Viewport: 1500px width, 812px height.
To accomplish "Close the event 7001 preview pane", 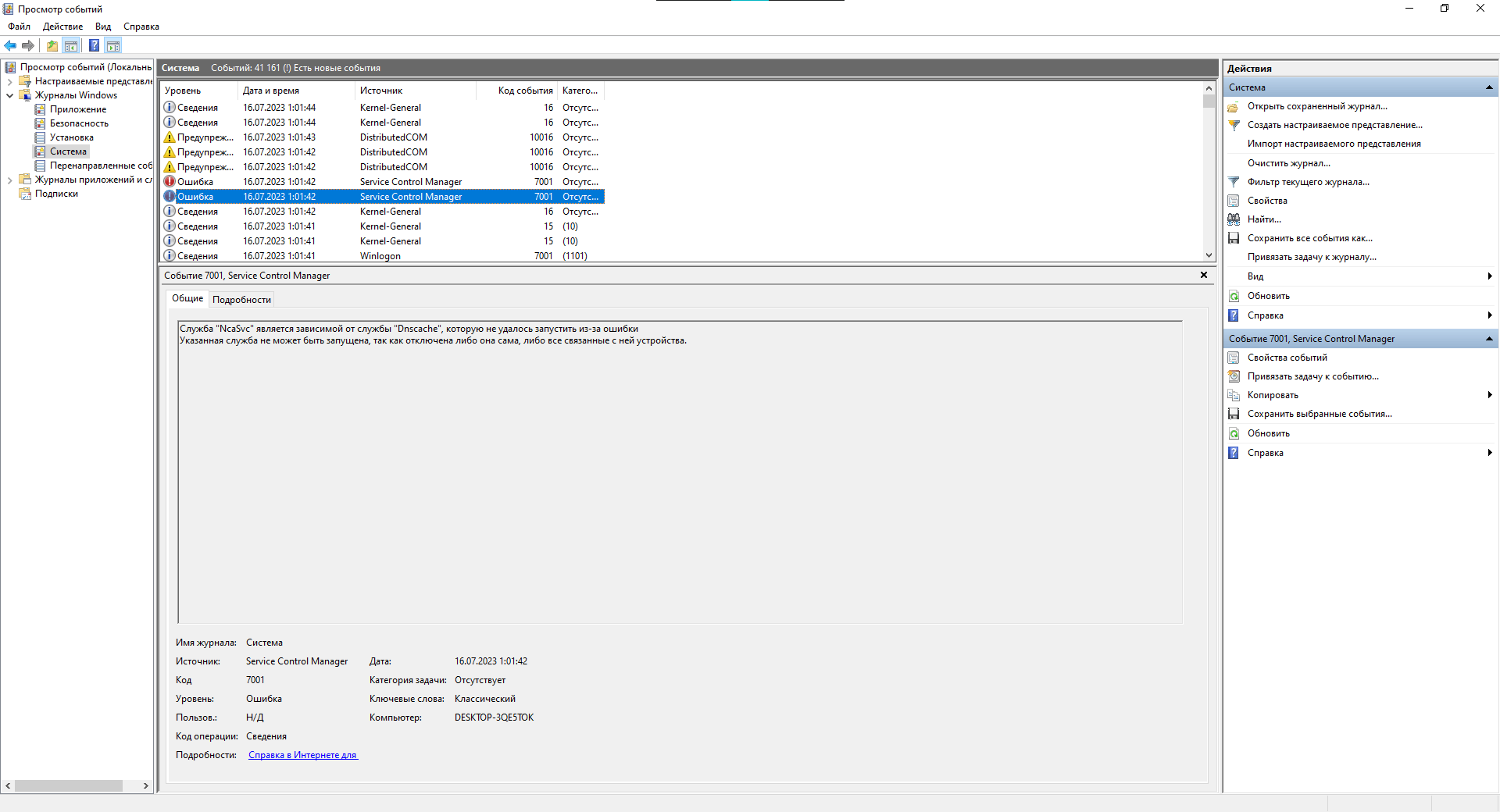I will 1204,275.
